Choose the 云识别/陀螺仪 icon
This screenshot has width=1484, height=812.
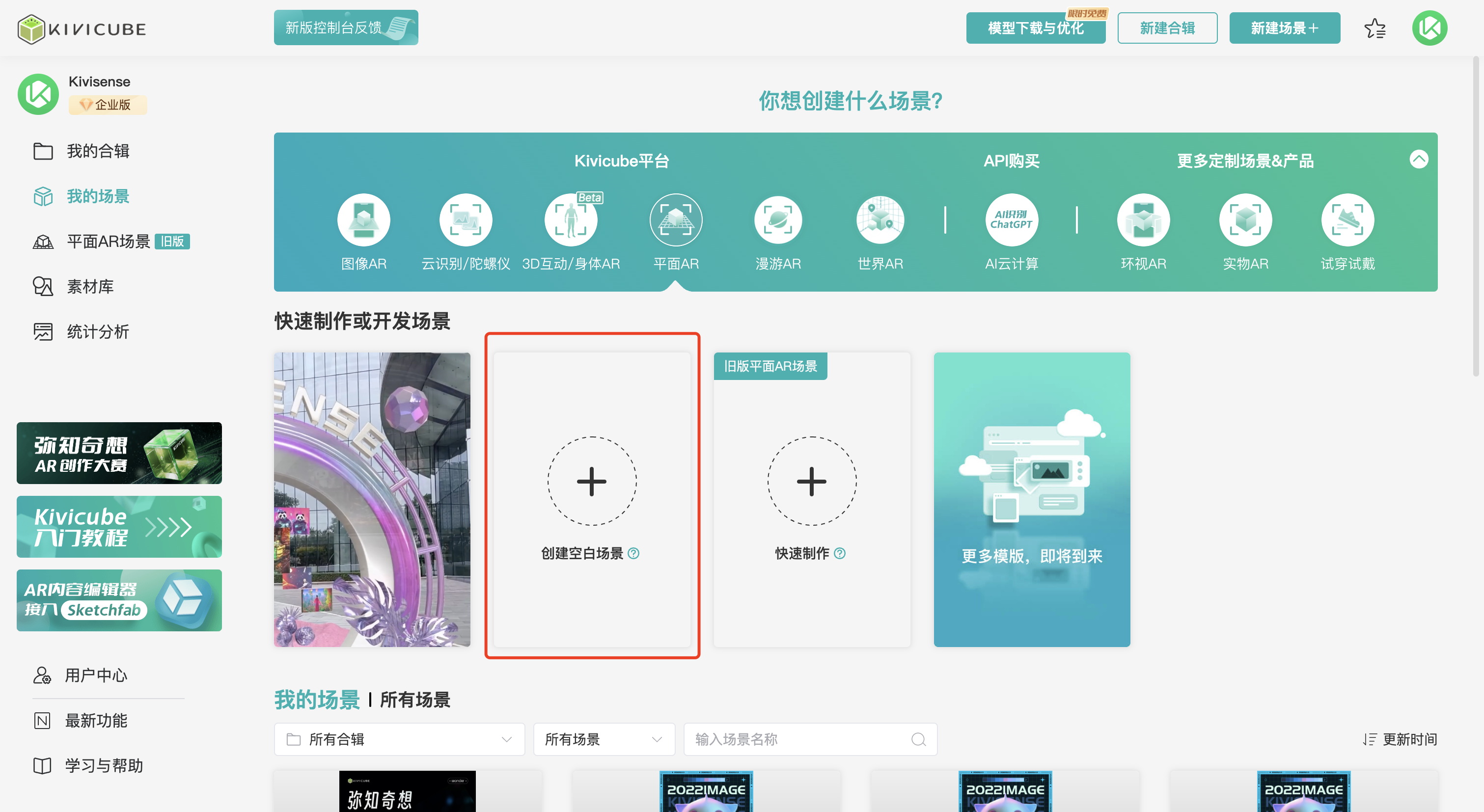point(466,220)
